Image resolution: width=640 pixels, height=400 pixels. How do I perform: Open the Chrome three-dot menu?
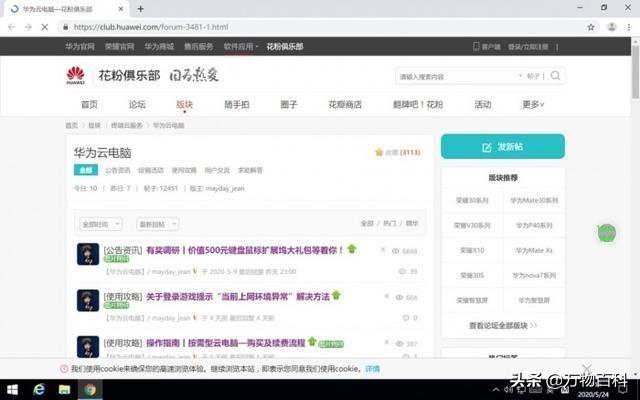[x=629, y=27]
